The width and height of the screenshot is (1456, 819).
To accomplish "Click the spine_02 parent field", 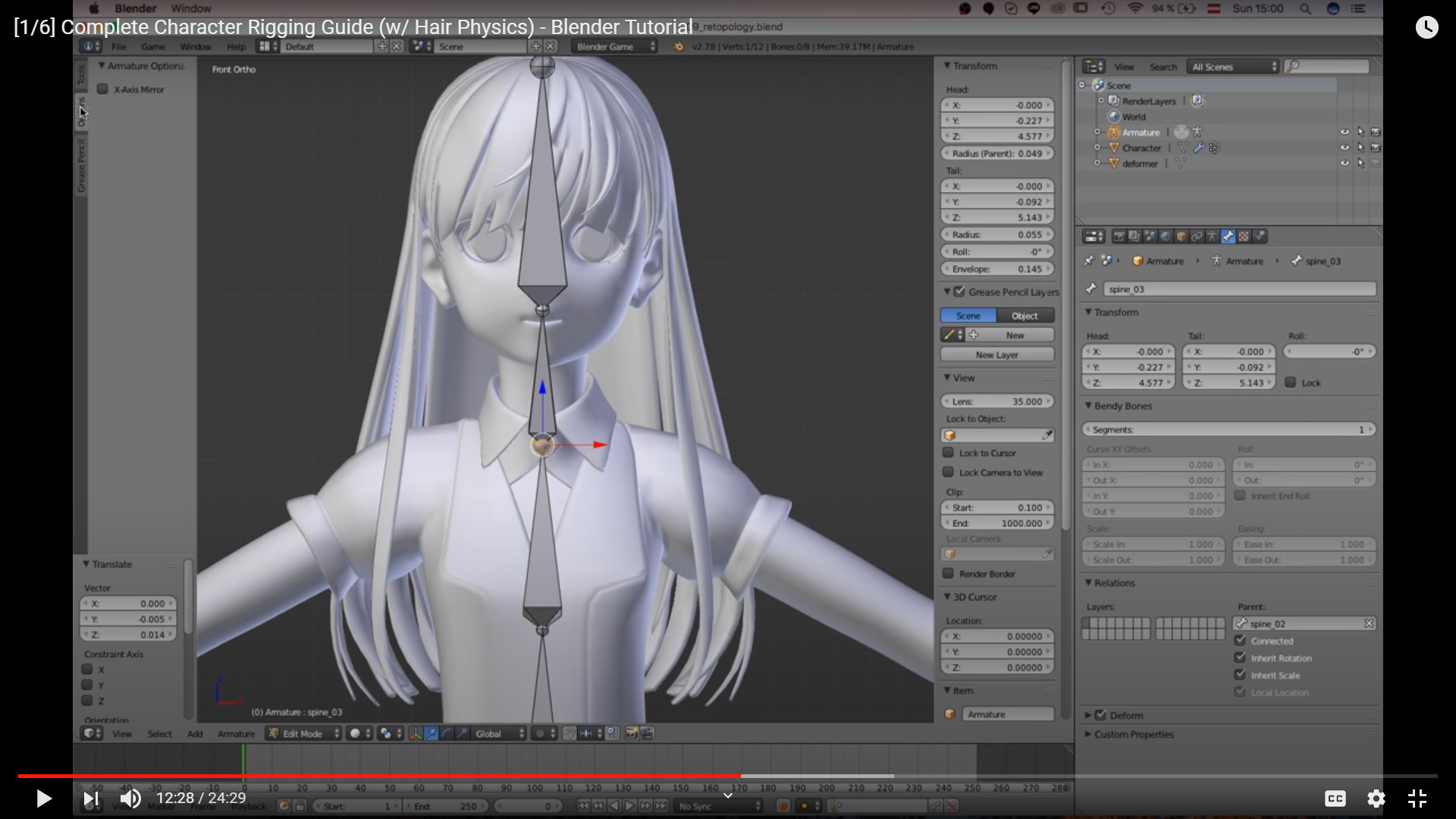I will pyautogui.click(x=1304, y=623).
